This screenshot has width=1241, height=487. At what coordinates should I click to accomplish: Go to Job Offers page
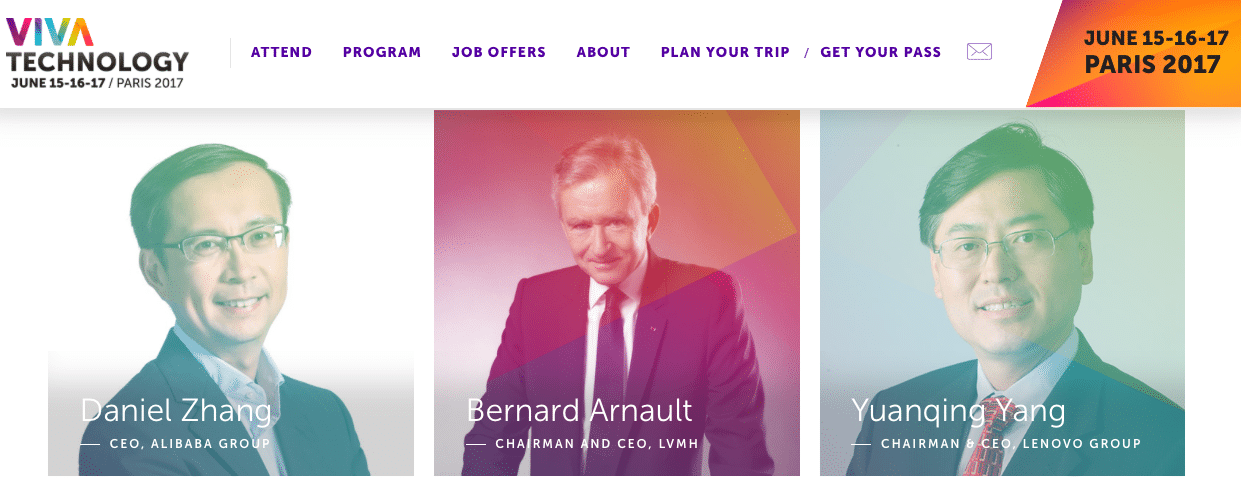(499, 52)
